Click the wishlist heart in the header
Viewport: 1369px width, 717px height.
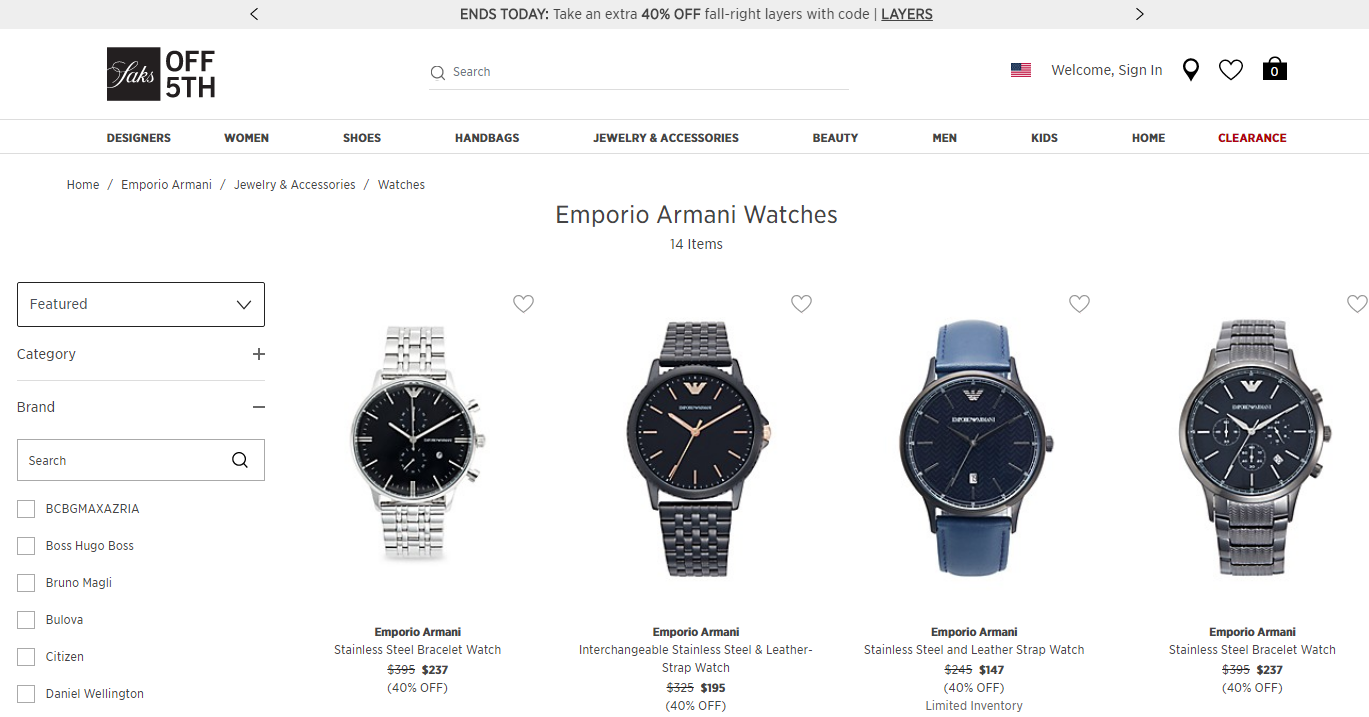(x=1230, y=70)
